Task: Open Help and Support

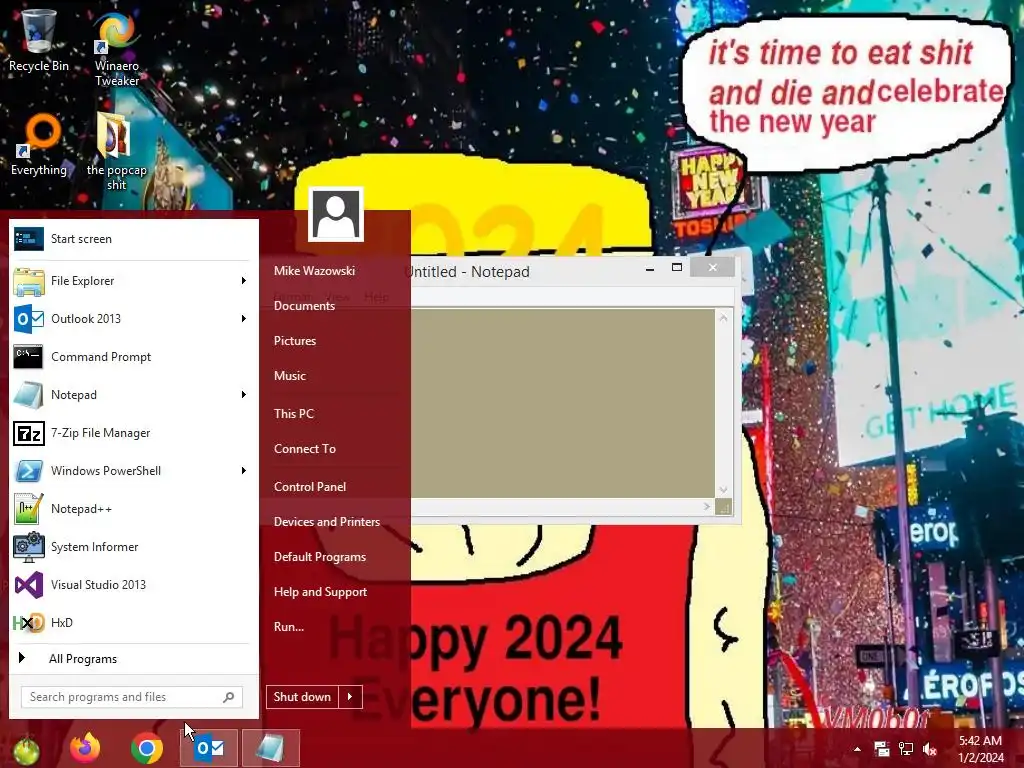Action: click(320, 592)
